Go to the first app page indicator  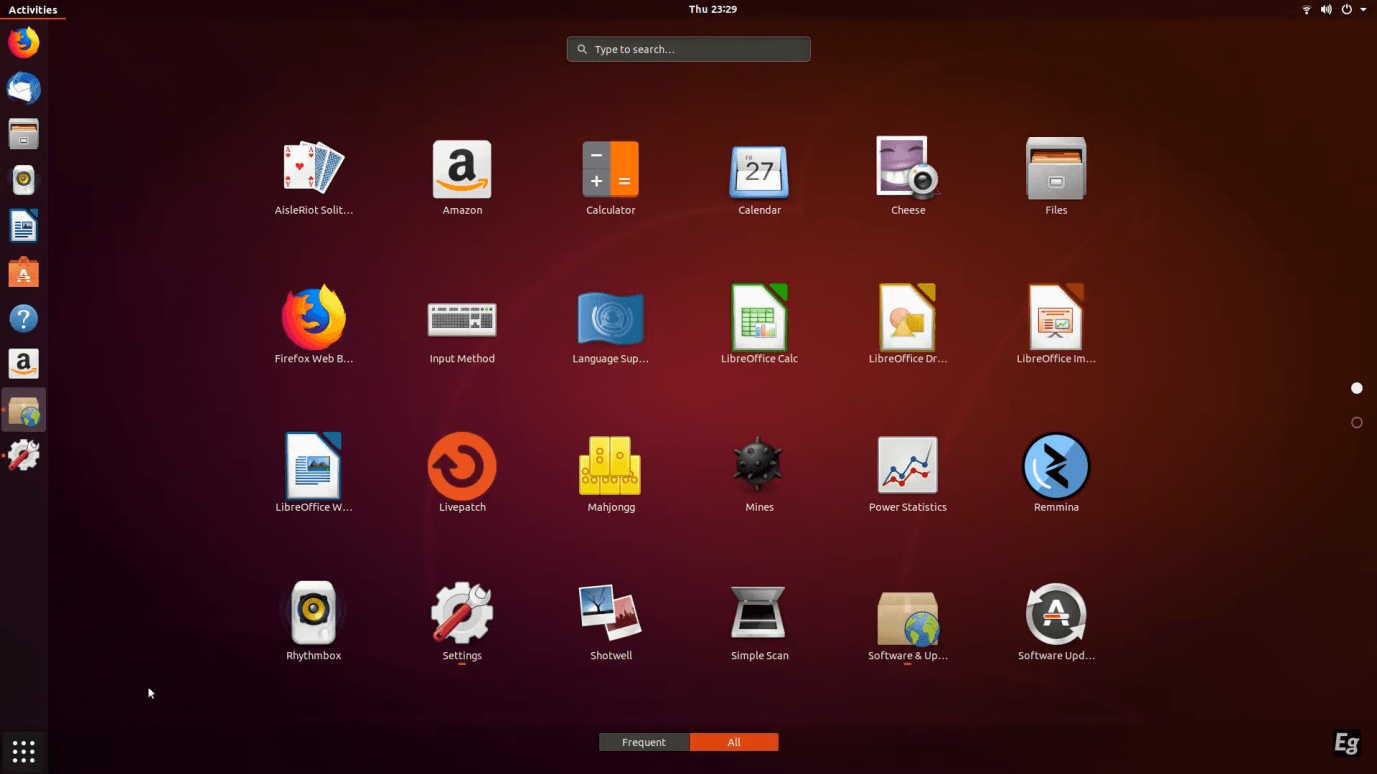pos(1357,388)
